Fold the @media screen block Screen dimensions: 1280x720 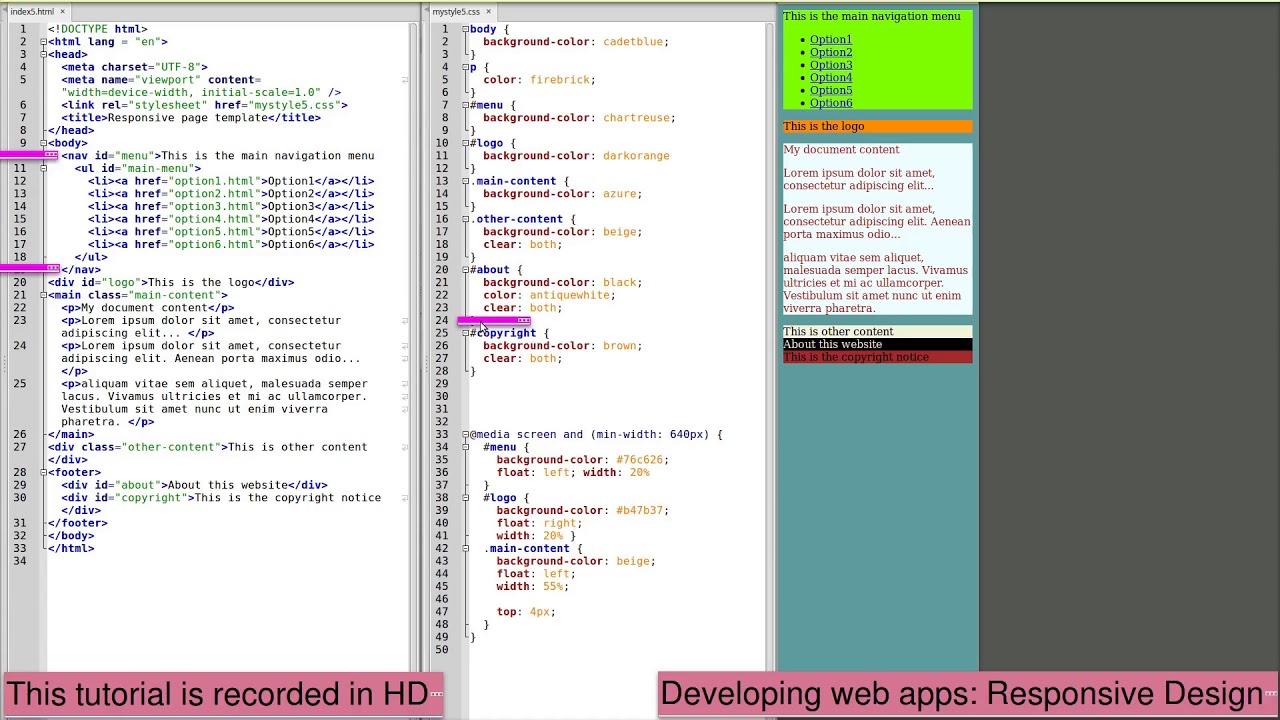466,434
